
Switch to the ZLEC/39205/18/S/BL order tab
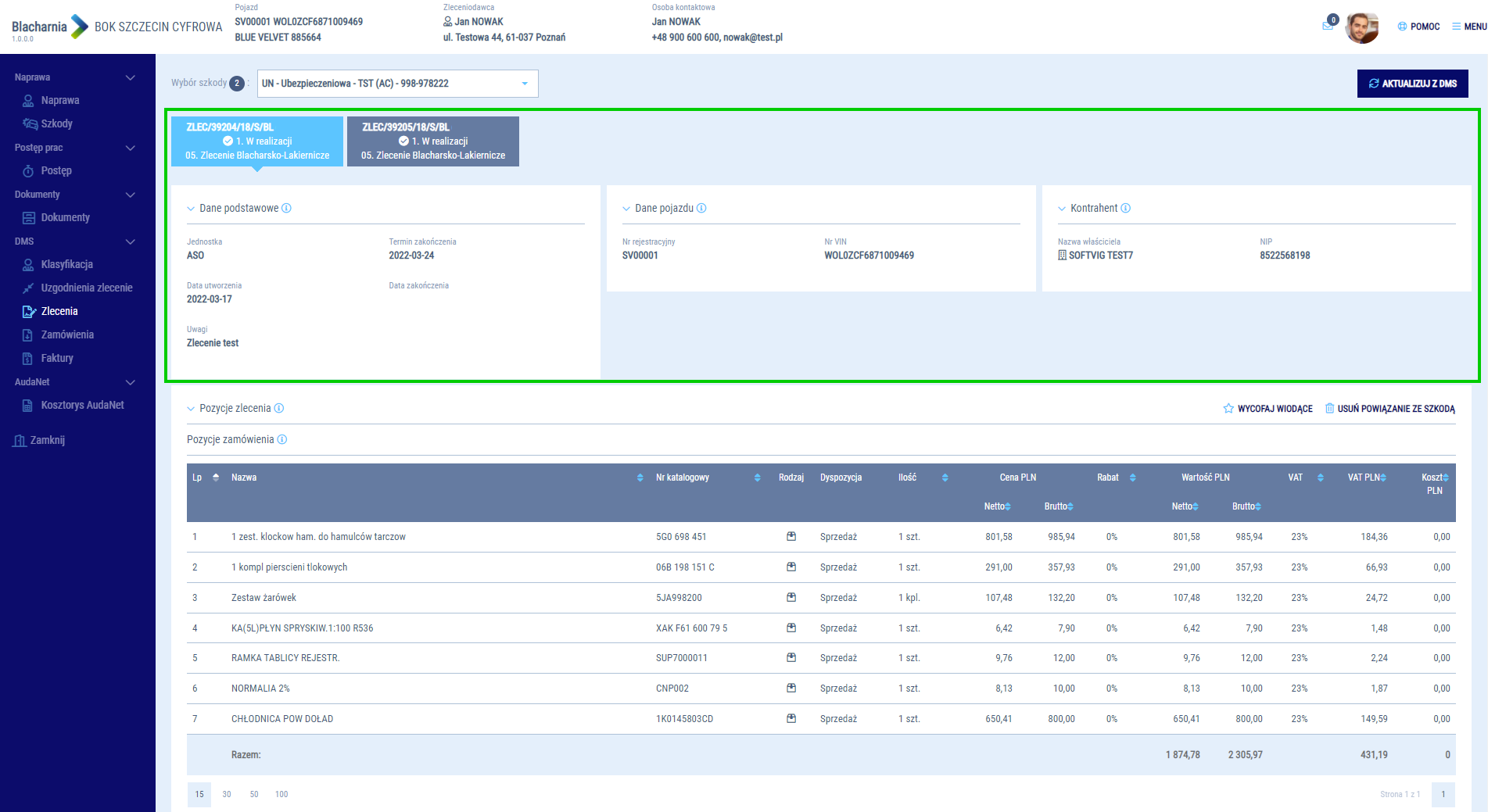(433, 141)
